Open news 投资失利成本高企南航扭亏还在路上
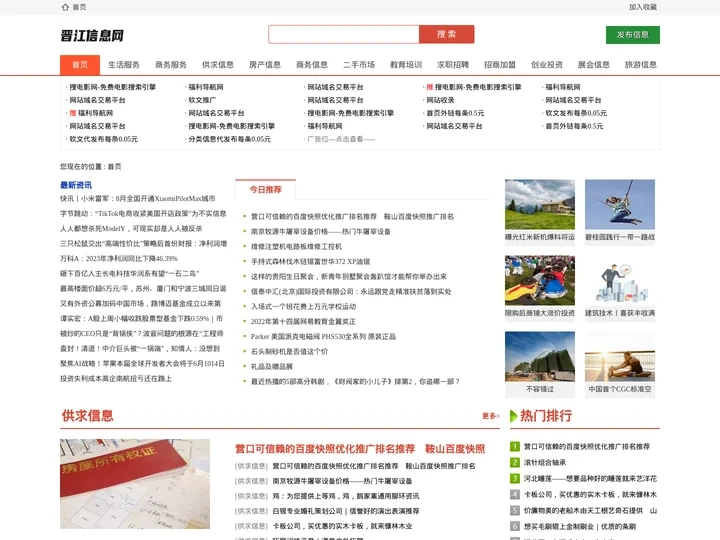This screenshot has height=540, width=720. click(x=116, y=379)
